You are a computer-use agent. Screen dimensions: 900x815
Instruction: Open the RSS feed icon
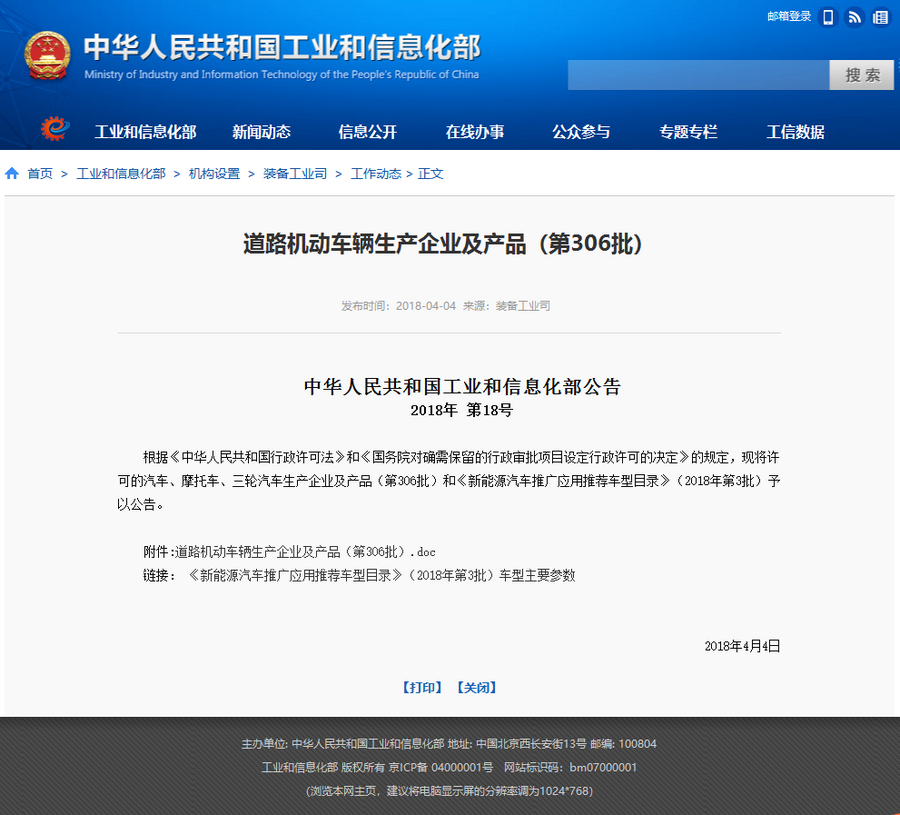(x=855, y=17)
